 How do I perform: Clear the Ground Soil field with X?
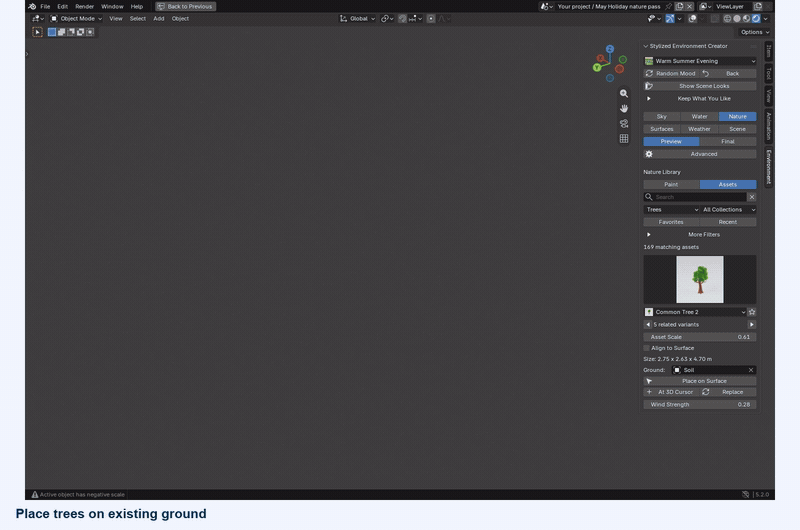click(751, 370)
